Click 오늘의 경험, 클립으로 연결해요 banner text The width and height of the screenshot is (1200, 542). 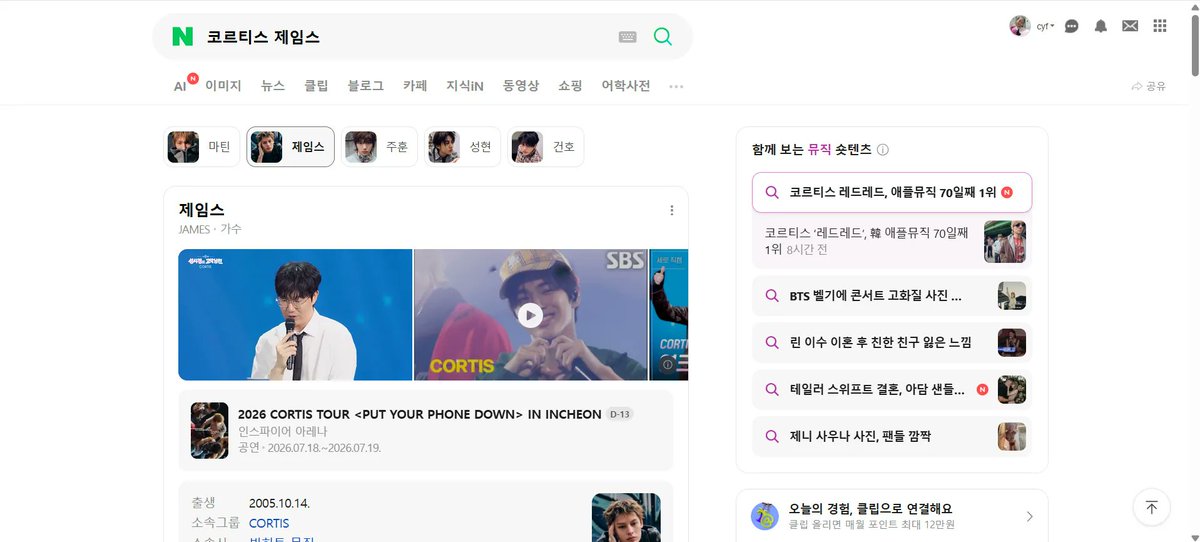870,509
